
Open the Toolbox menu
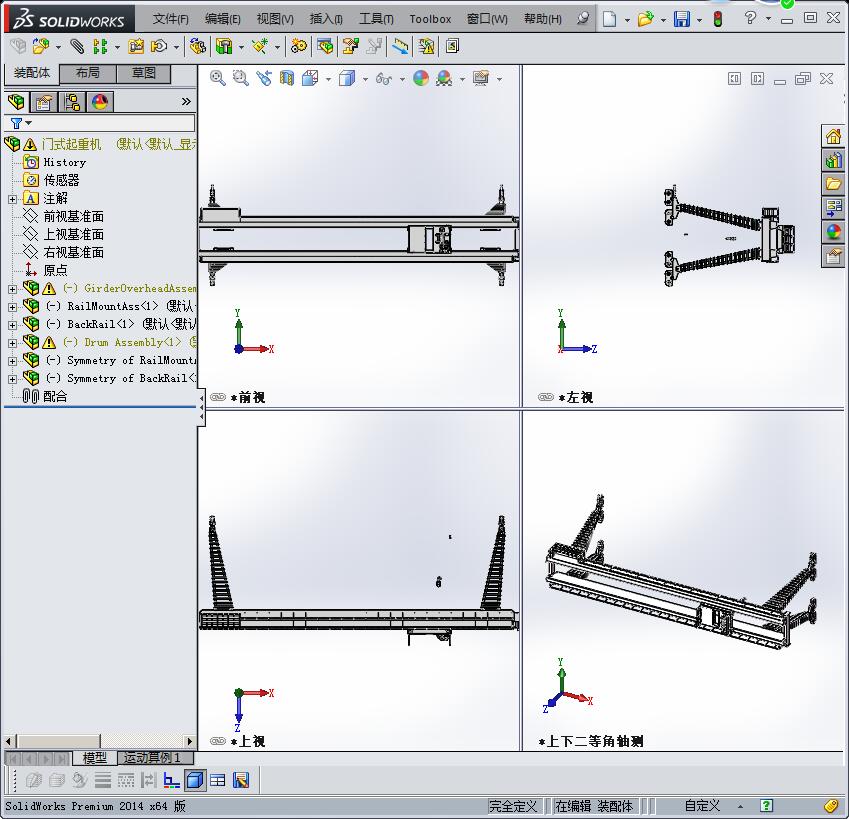coord(430,19)
